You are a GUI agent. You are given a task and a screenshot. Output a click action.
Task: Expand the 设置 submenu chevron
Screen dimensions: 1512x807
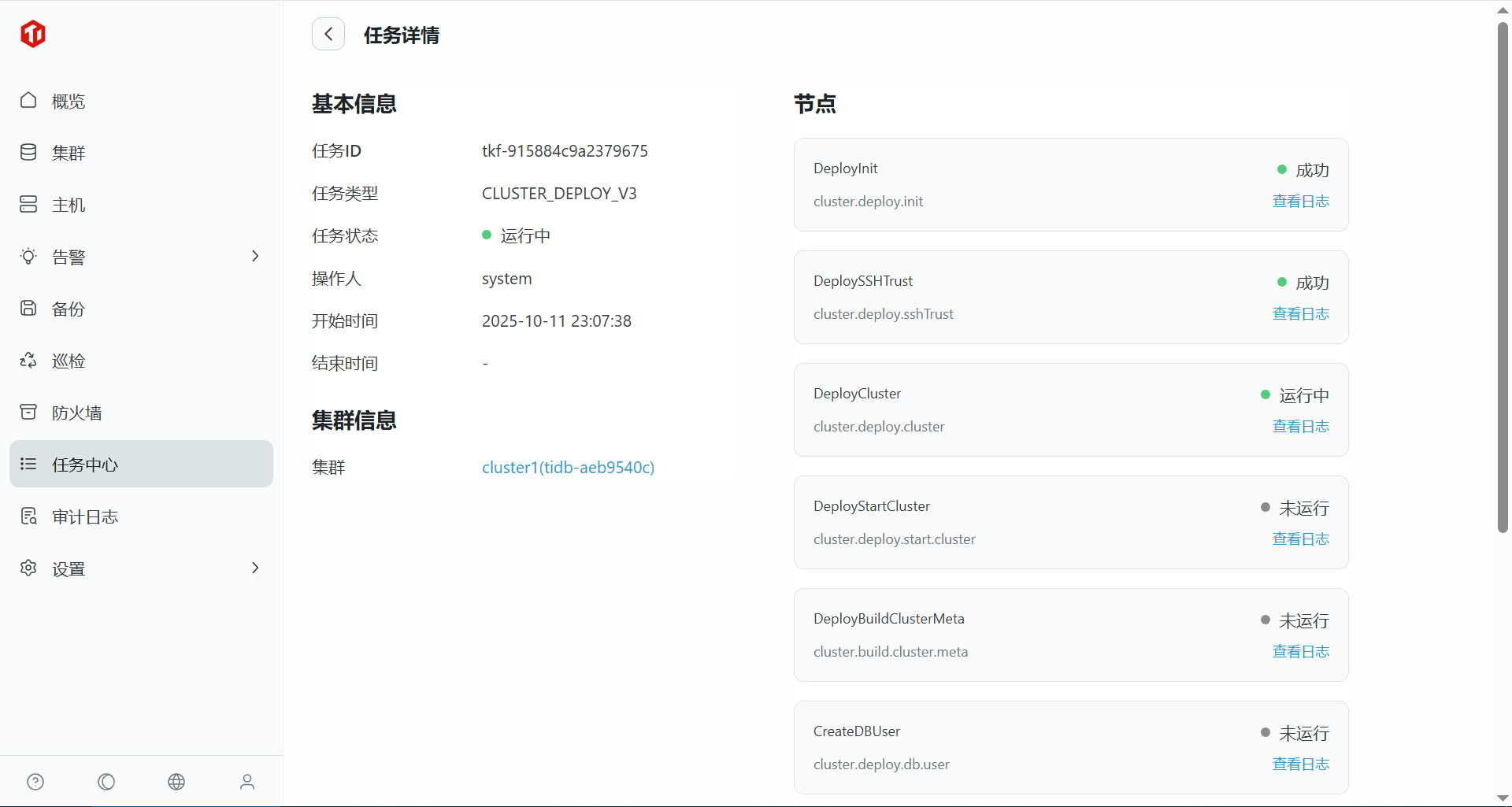click(x=254, y=568)
